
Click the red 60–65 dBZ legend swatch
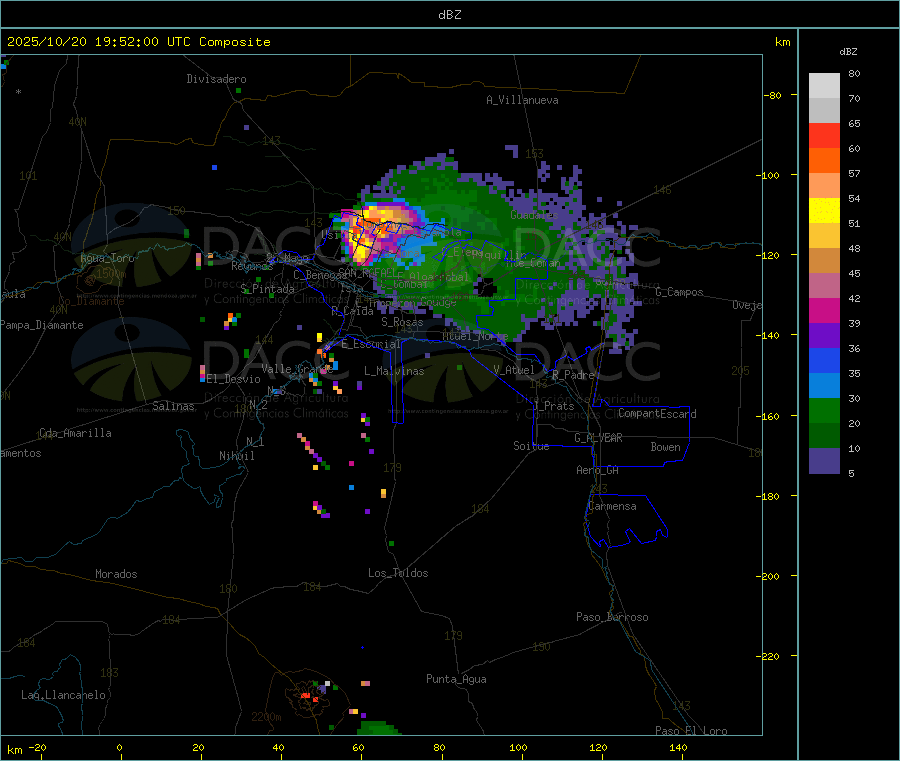[824, 135]
